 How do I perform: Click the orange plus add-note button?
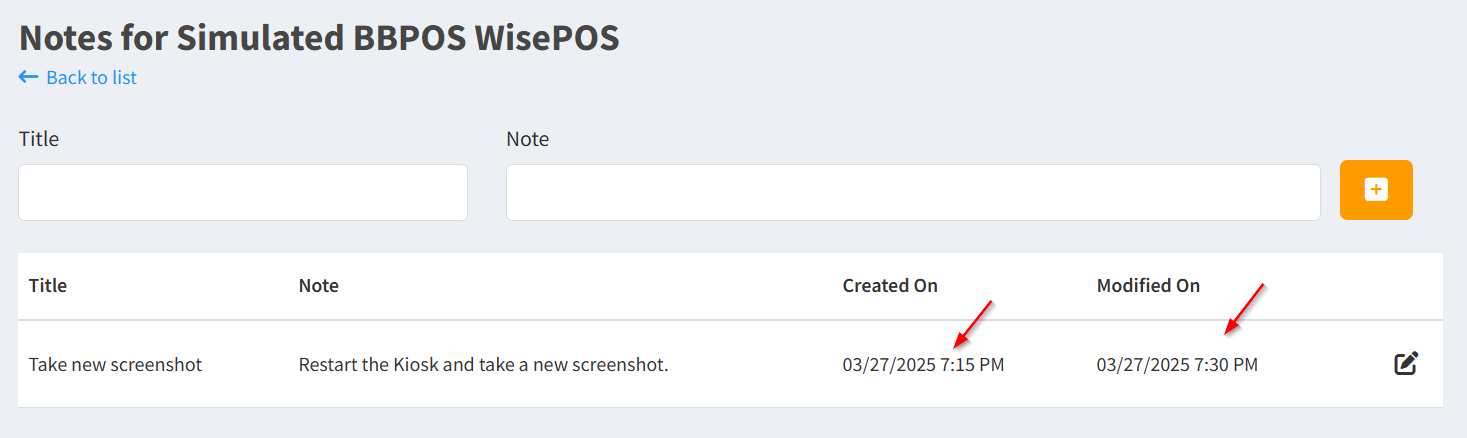1376,190
